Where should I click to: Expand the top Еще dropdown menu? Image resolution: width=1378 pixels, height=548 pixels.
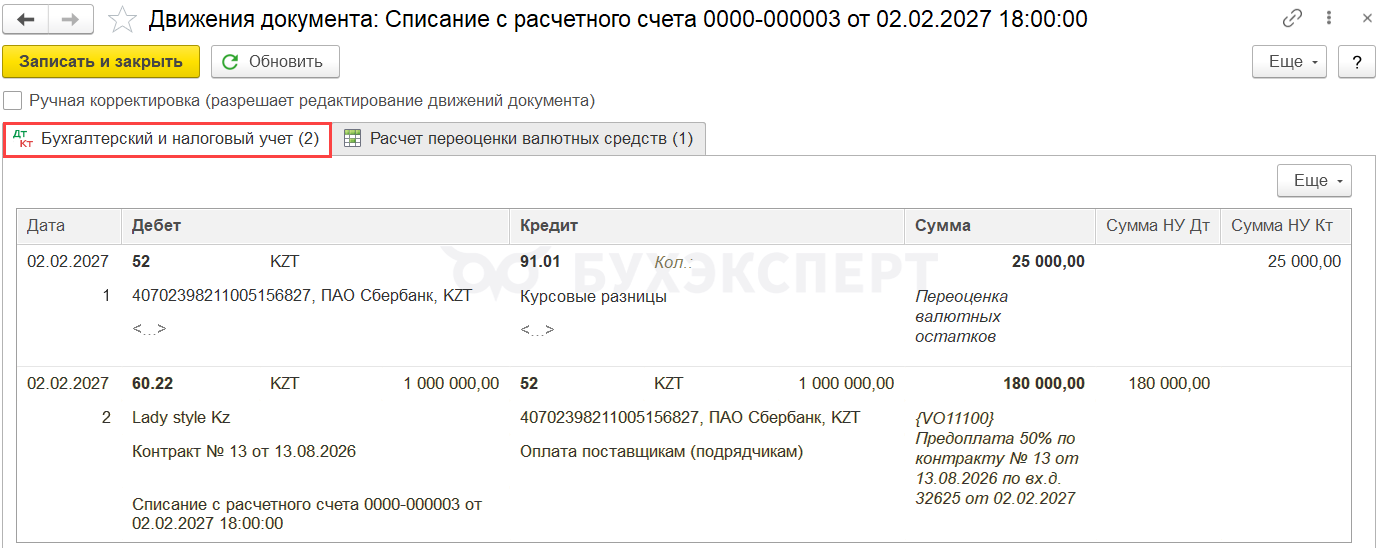[x=1289, y=62]
